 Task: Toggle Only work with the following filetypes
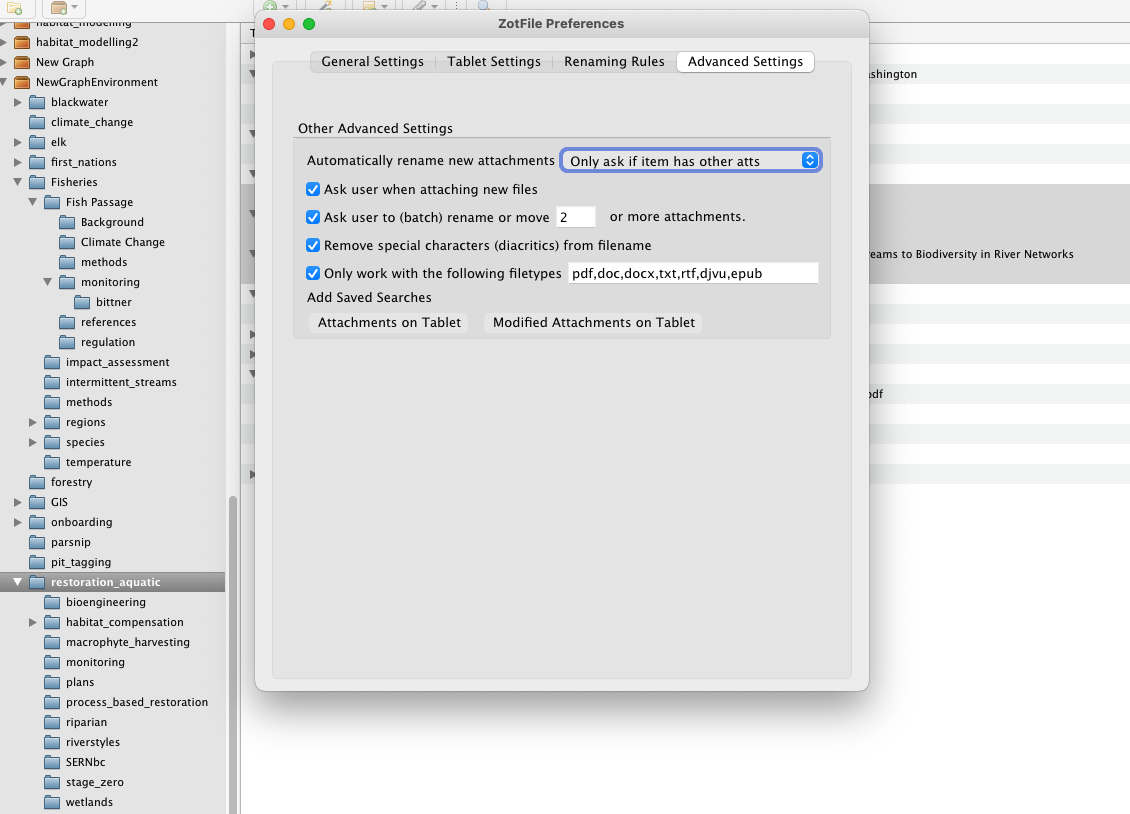(x=313, y=274)
